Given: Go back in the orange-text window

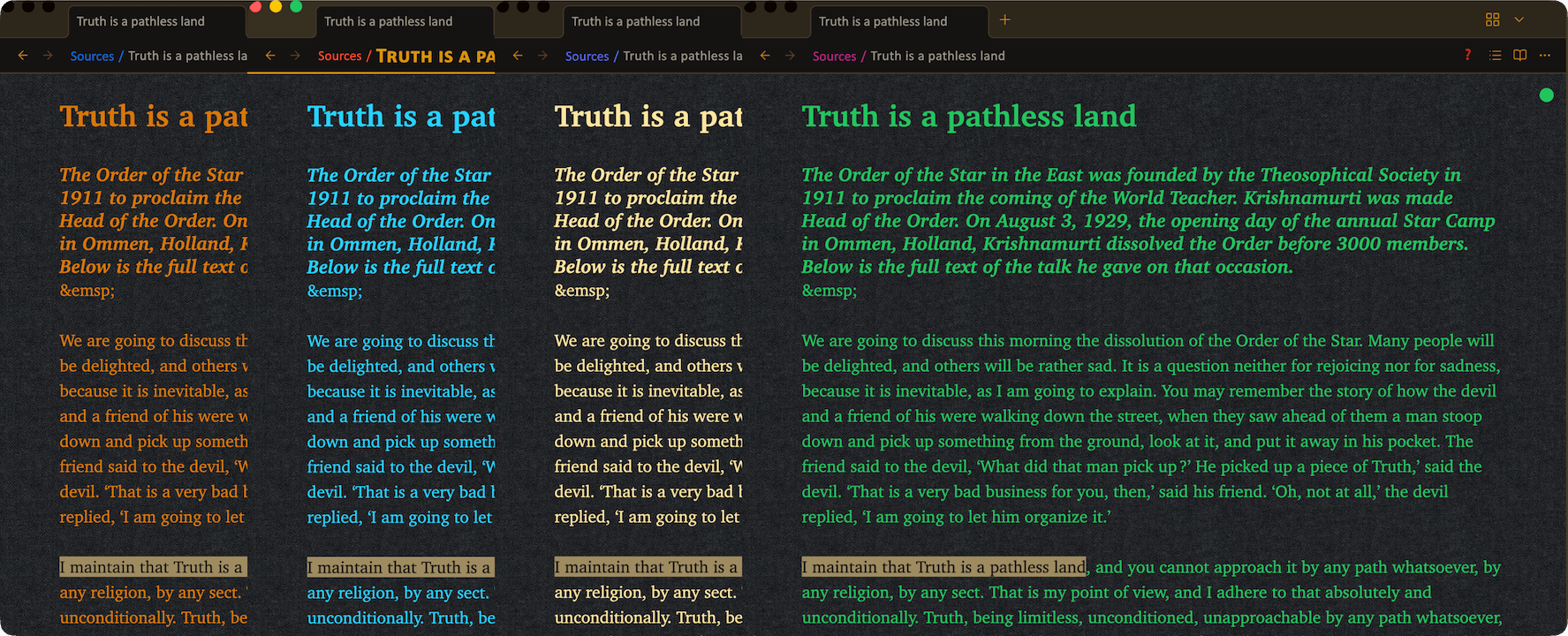Looking at the screenshot, I should [x=23, y=56].
